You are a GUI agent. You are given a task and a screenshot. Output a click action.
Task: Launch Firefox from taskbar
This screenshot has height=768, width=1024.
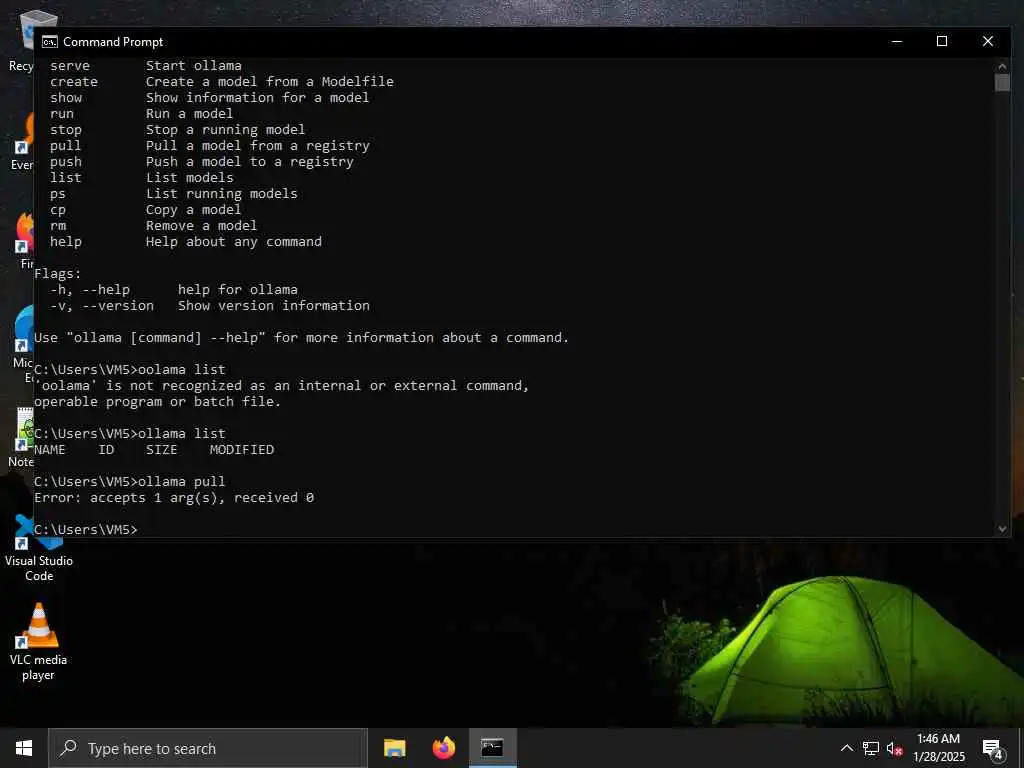point(443,748)
